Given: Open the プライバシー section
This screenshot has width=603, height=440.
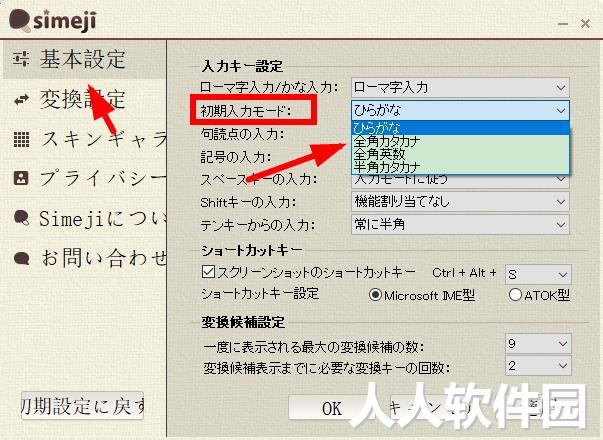Looking at the screenshot, I should [85, 178].
